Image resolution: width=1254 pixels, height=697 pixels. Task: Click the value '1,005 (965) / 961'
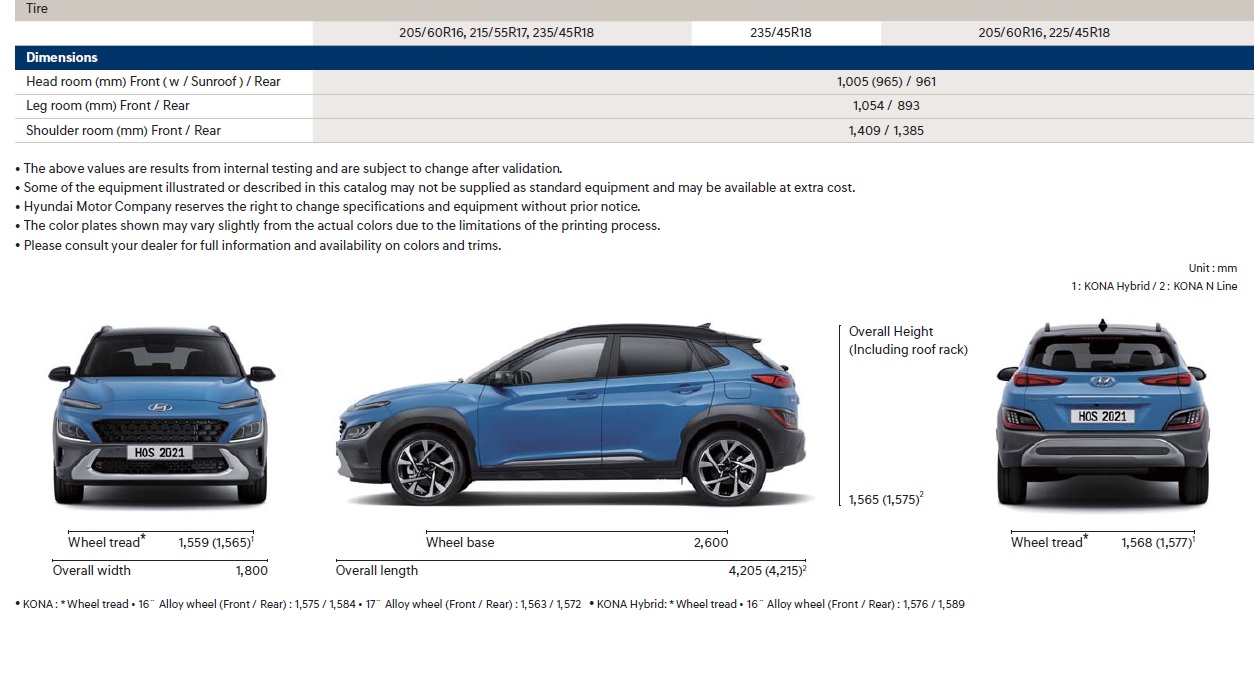pos(886,81)
